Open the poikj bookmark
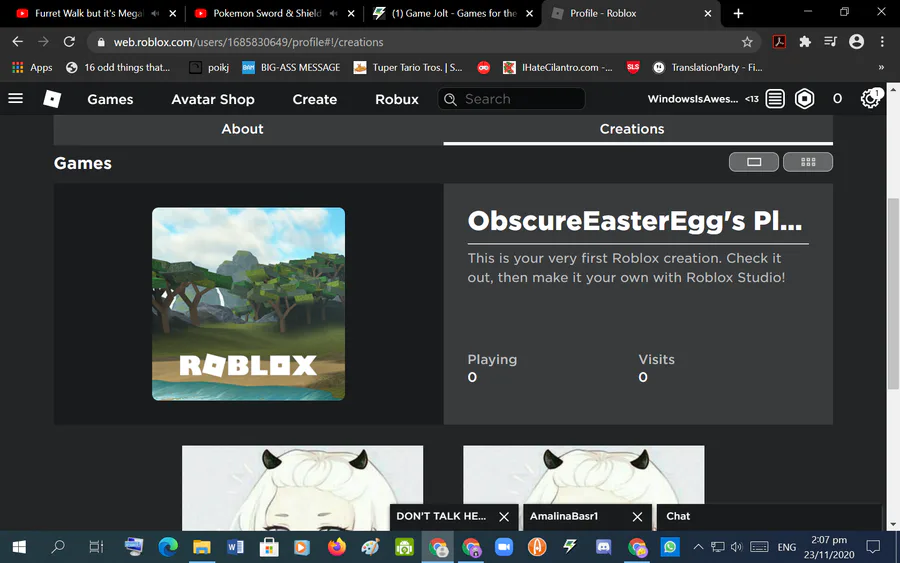The image size is (900, 563). 210,67
